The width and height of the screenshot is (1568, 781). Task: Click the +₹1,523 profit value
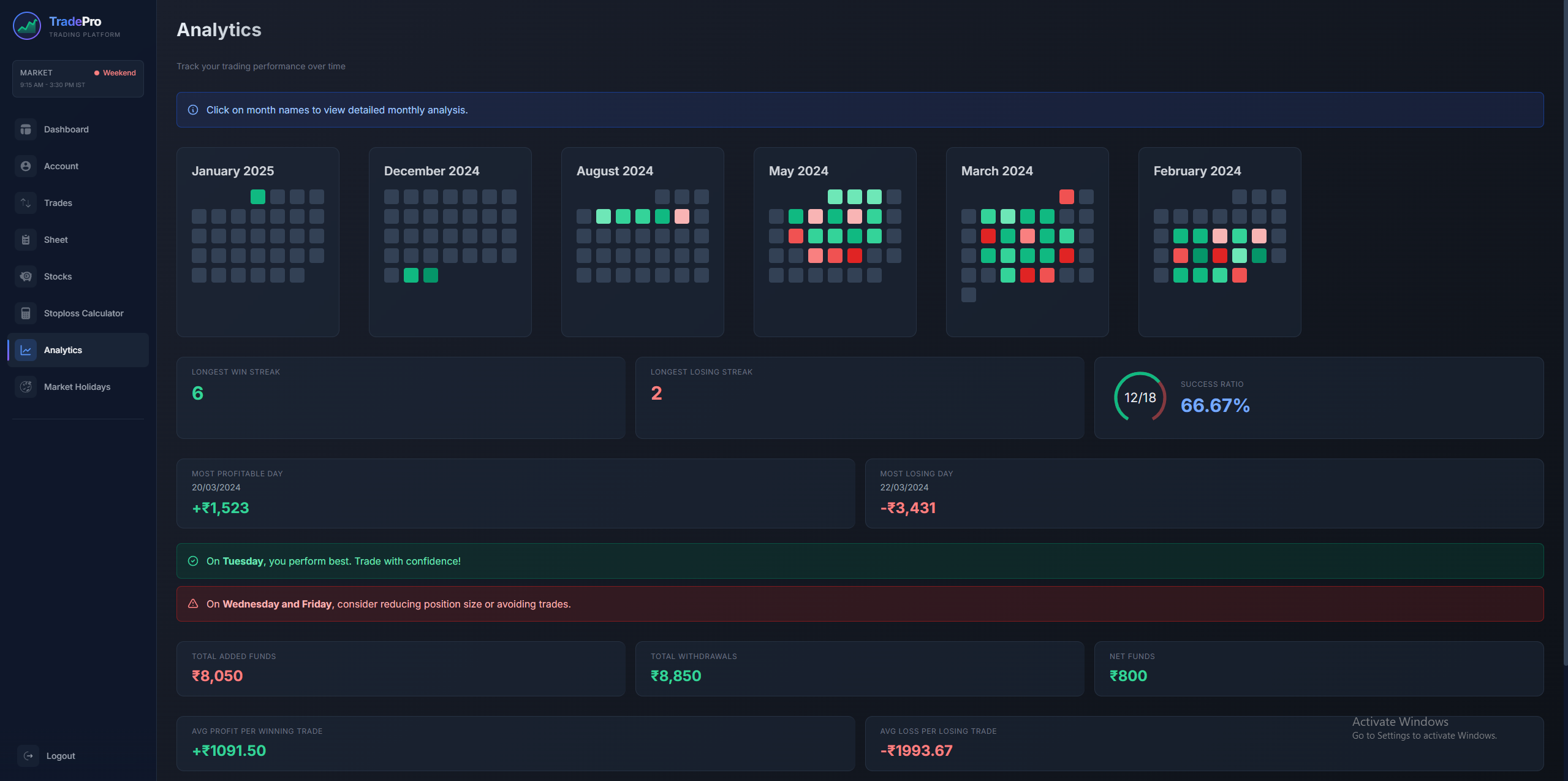[x=221, y=508]
